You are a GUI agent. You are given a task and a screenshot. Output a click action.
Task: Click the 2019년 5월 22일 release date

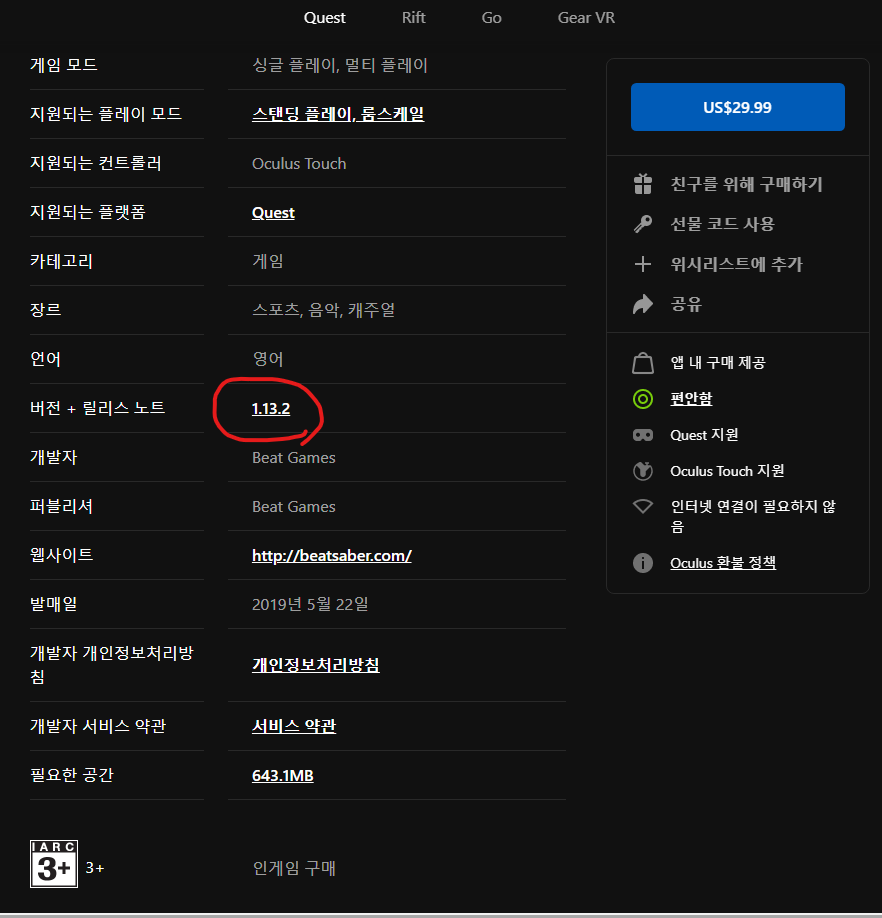coord(310,604)
